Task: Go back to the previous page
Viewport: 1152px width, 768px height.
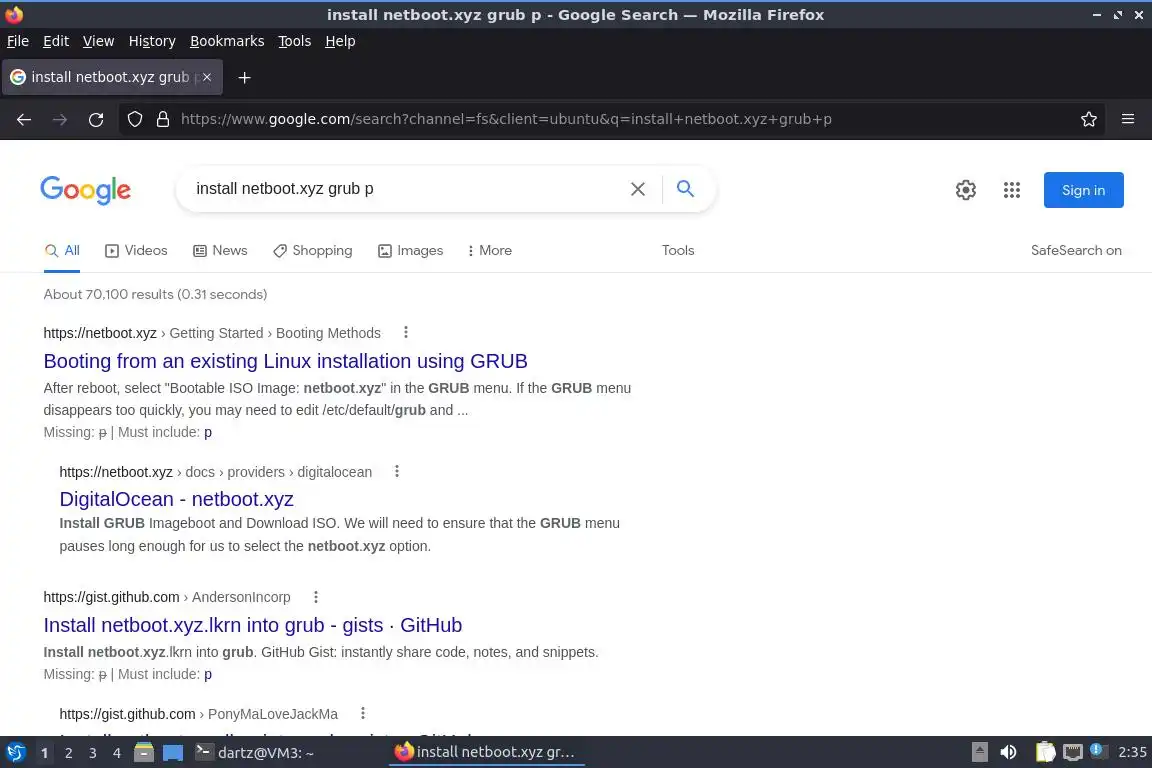Action: pyautogui.click(x=24, y=119)
